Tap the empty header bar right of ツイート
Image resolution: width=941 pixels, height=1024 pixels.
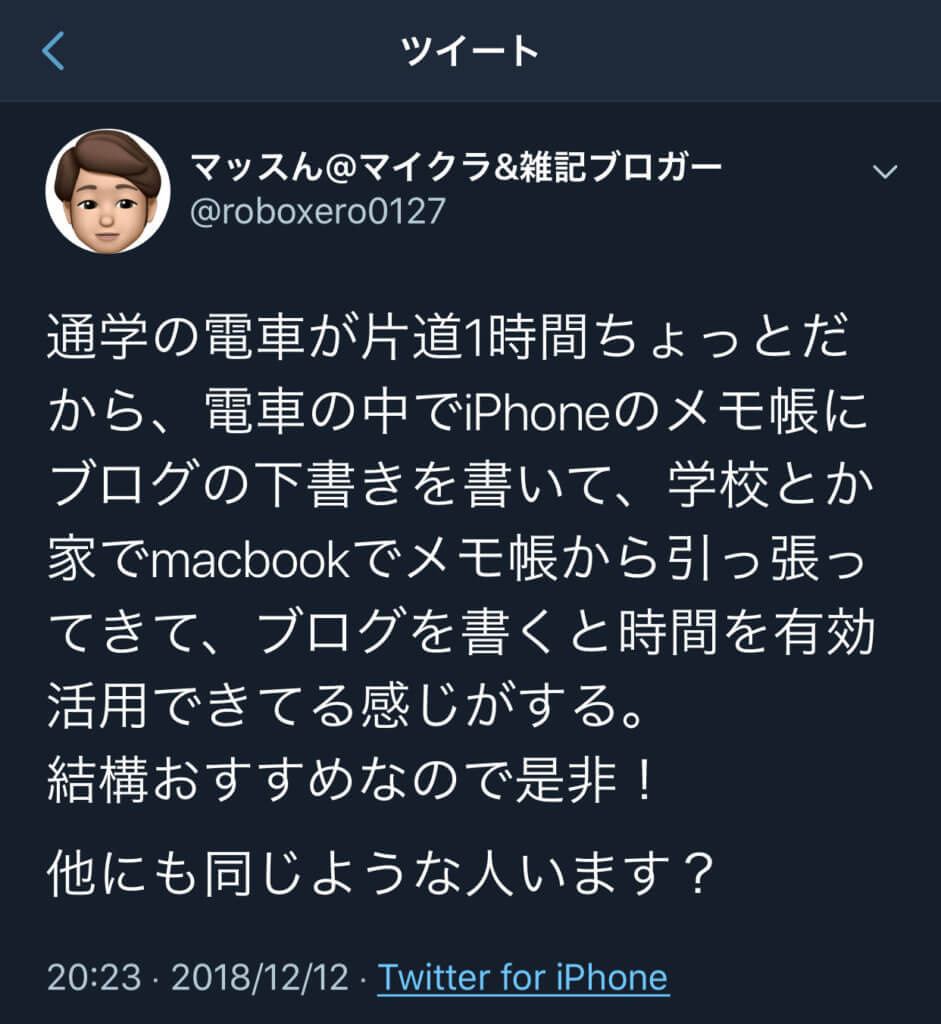tap(738, 51)
